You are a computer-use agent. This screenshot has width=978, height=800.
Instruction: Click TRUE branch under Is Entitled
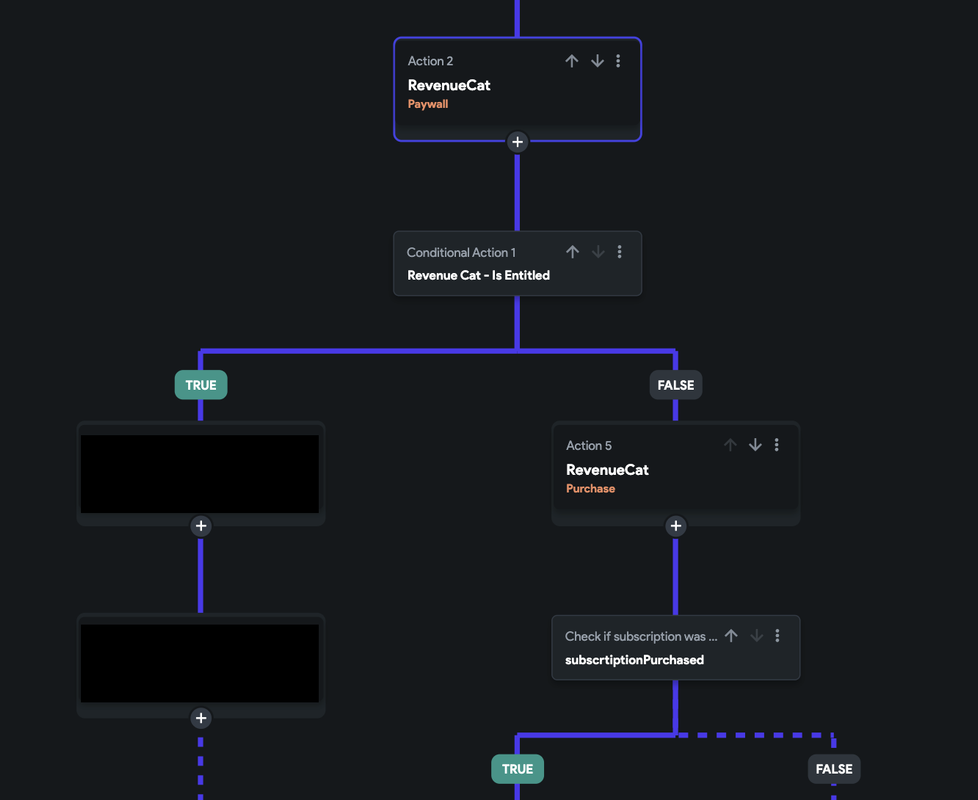pyautogui.click(x=201, y=385)
